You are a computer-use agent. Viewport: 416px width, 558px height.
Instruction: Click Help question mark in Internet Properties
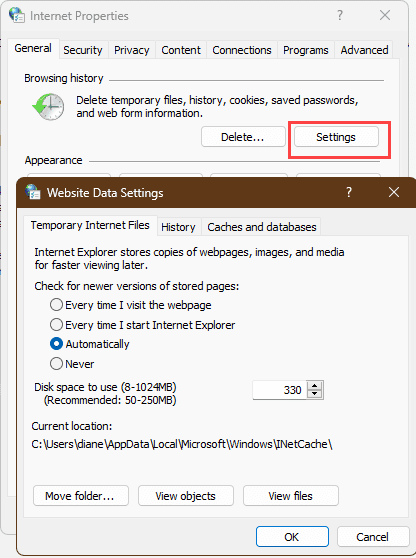click(x=340, y=15)
